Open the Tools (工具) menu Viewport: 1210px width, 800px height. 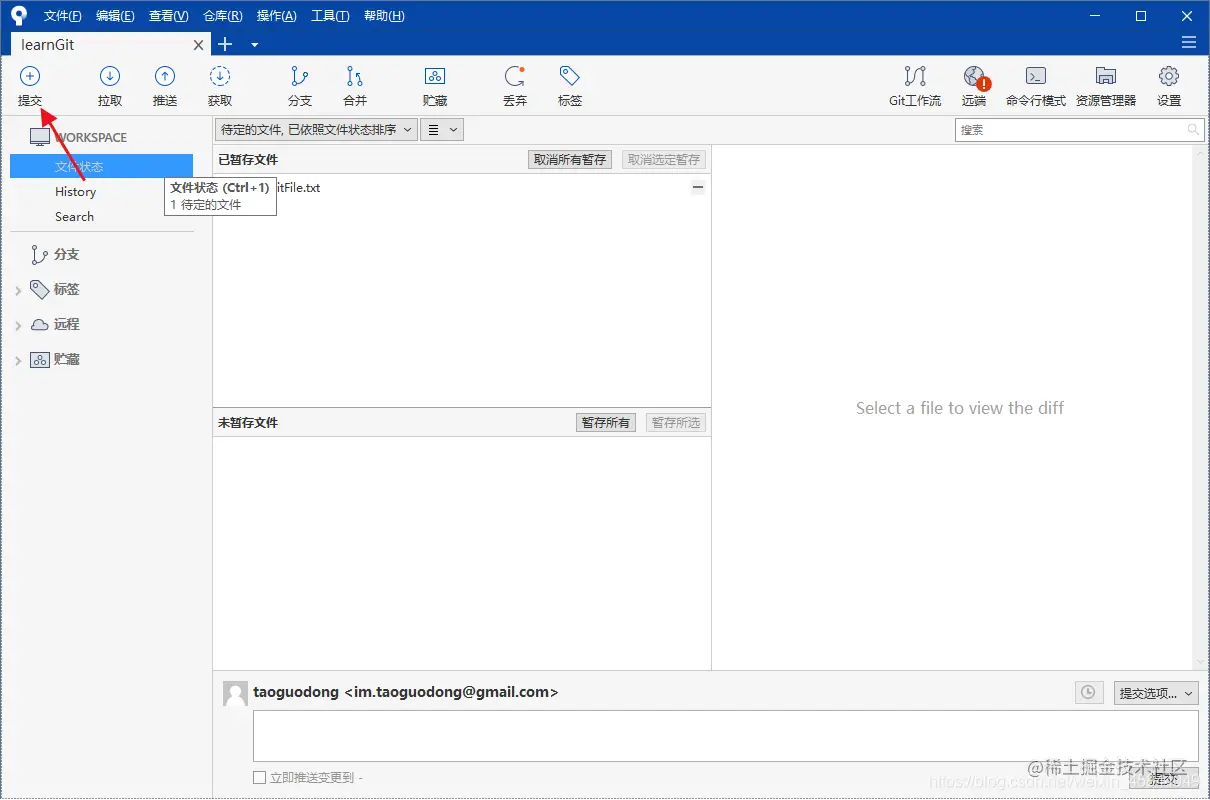point(330,16)
